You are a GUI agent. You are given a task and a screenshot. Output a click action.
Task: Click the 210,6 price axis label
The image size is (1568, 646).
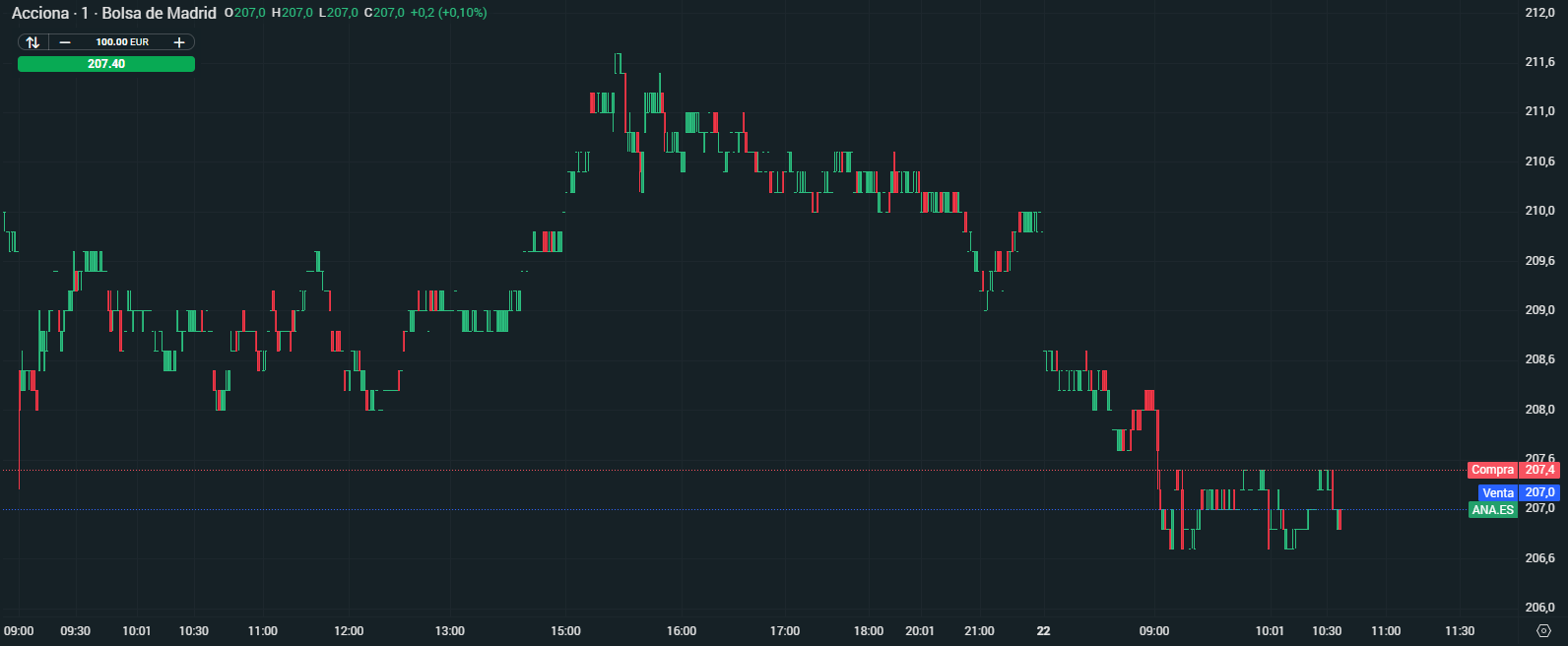[x=1539, y=161]
